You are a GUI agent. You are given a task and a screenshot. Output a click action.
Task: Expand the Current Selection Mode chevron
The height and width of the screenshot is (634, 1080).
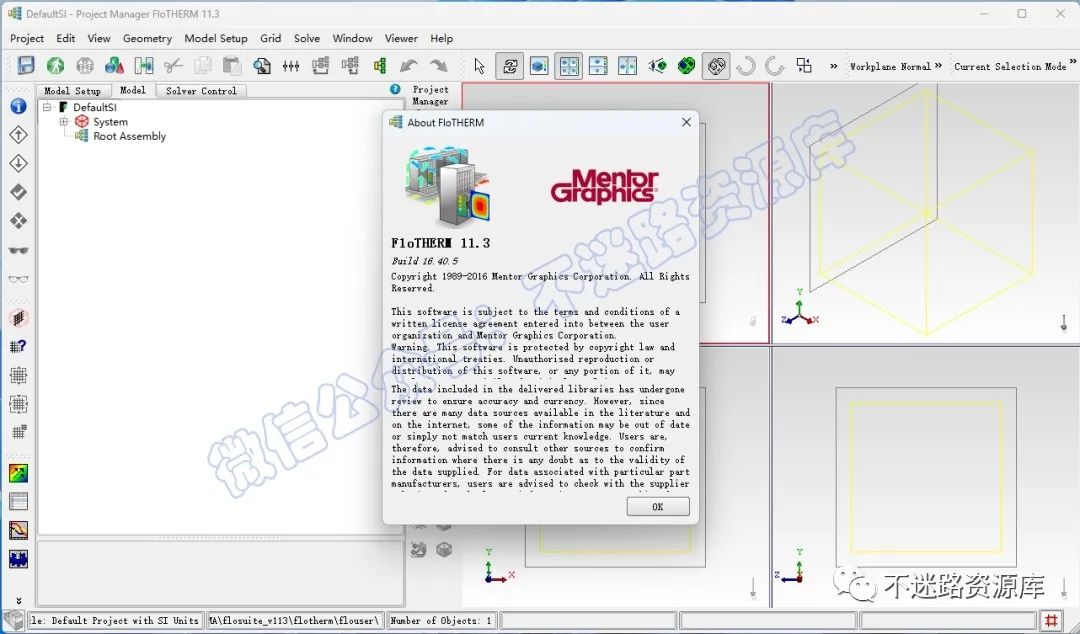pyautogui.click(x=1073, y=63)
